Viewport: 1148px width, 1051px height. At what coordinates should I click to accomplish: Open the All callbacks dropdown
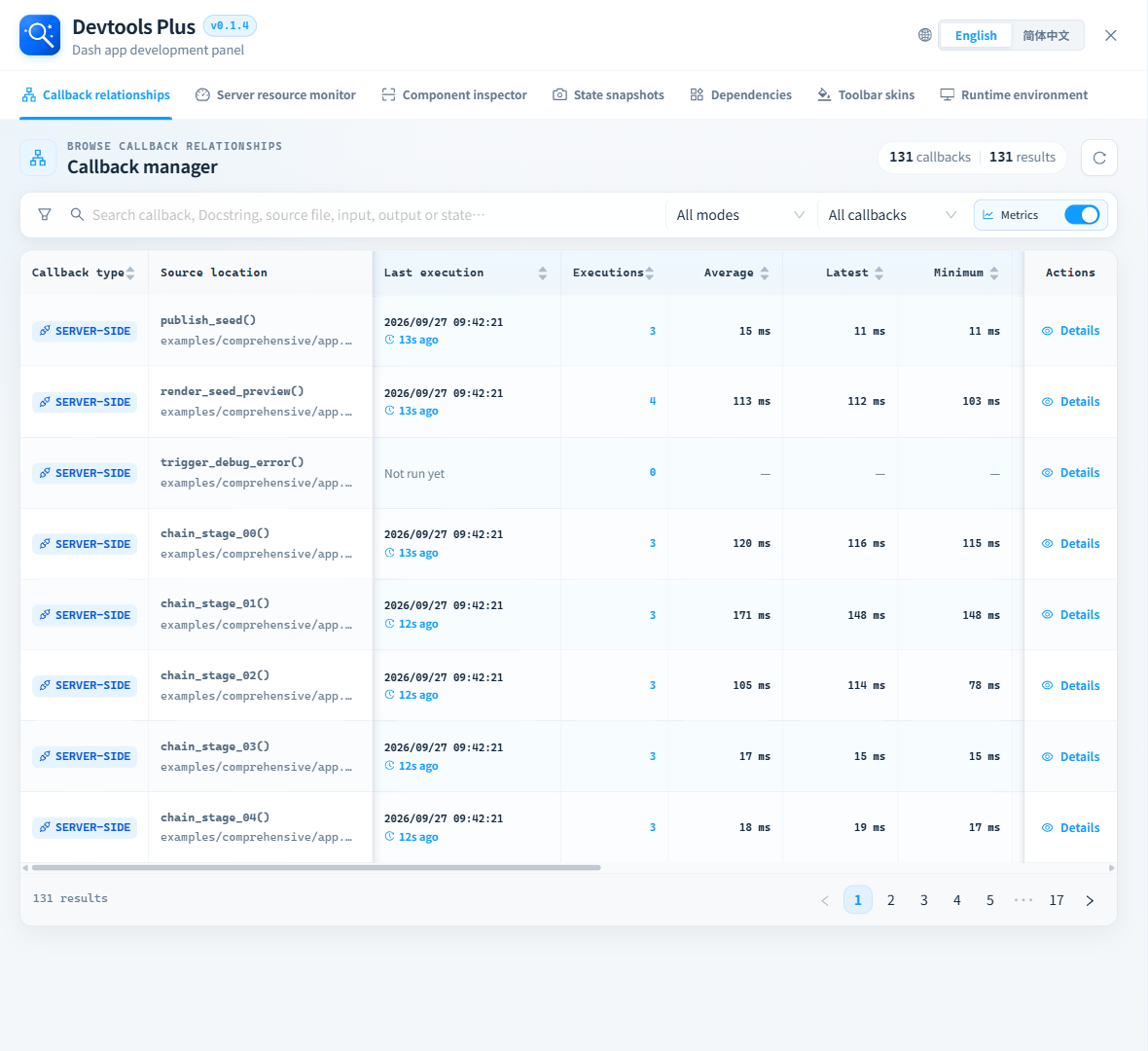coord(892,215)
